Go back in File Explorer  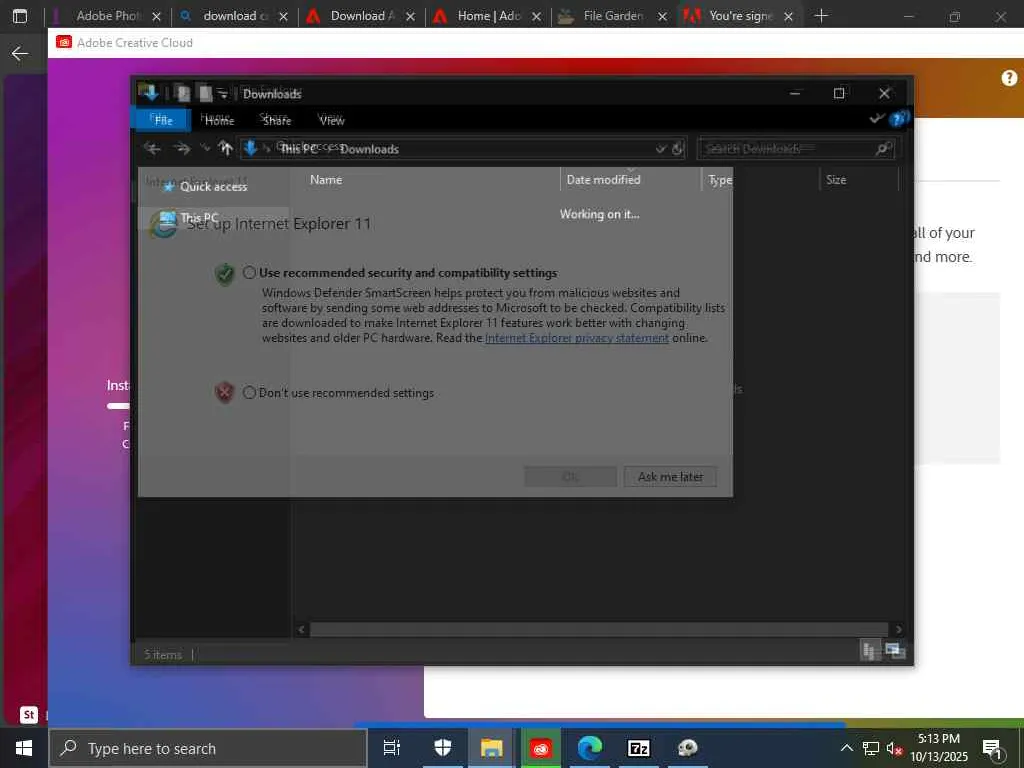(152, 149)
